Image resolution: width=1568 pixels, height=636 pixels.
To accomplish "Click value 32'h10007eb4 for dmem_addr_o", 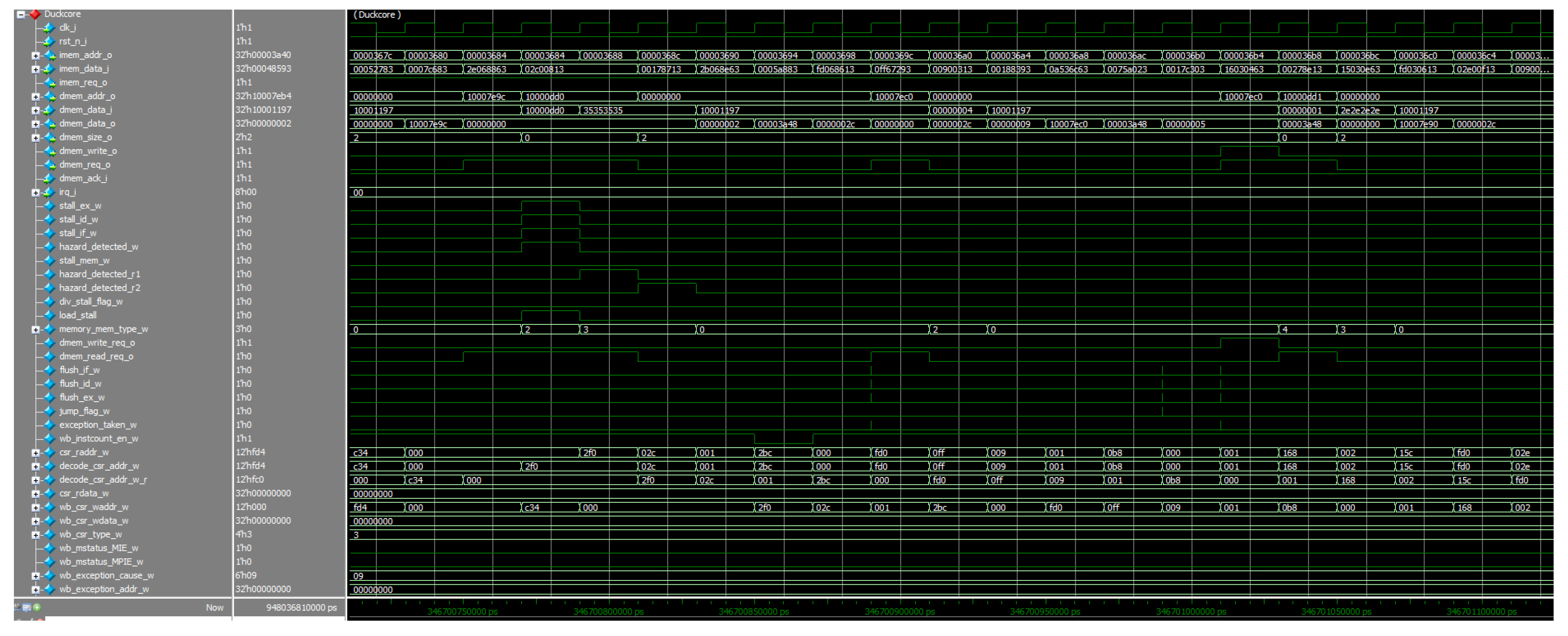I will 264,96.
